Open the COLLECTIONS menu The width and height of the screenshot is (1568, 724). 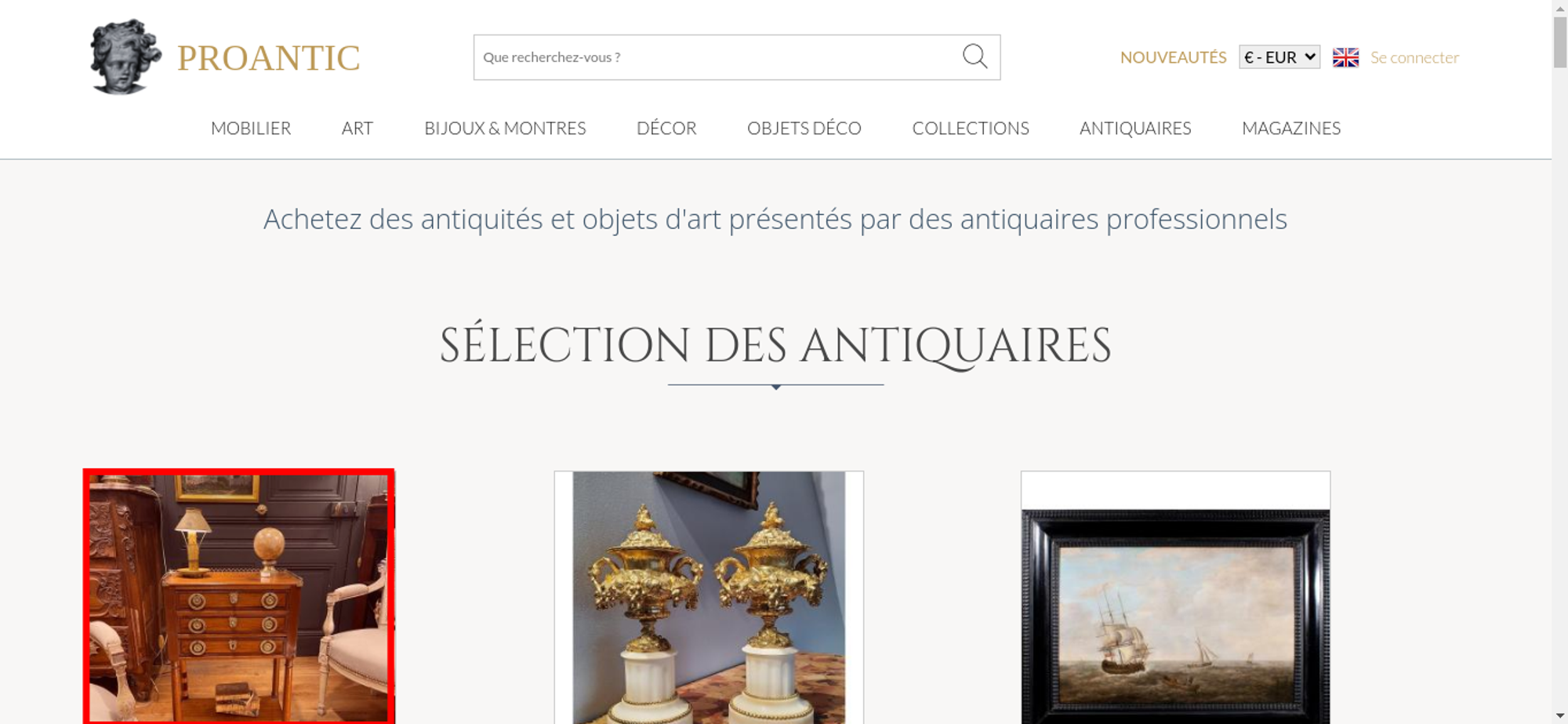[x=971, y=128]
